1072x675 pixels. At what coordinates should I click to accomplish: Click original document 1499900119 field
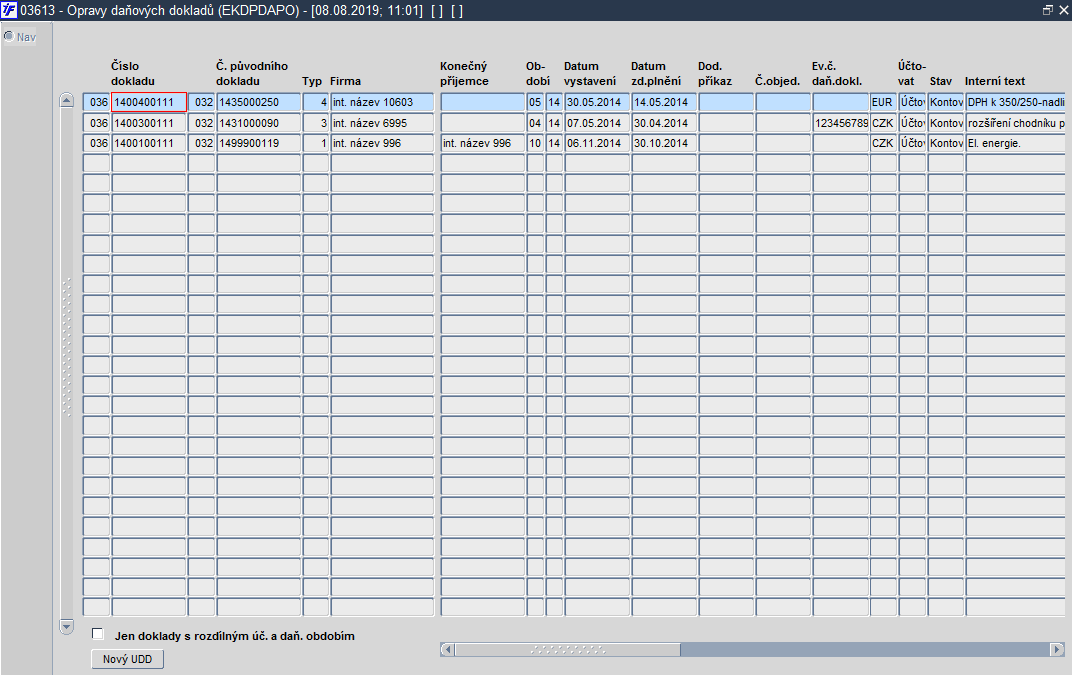[x=258, y=144]
